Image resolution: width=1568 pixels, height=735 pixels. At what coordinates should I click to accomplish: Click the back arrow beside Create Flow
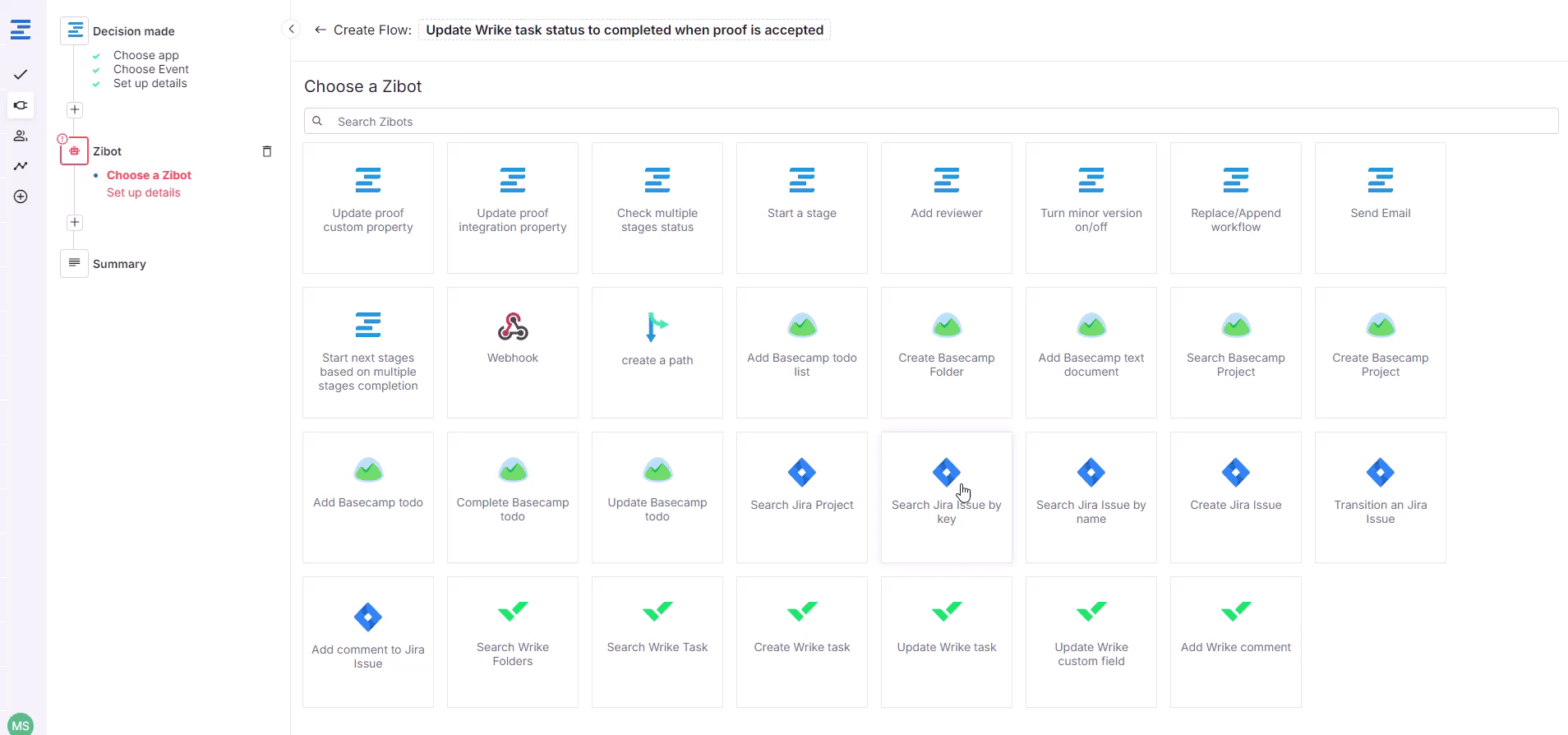[x=321, y=30]
